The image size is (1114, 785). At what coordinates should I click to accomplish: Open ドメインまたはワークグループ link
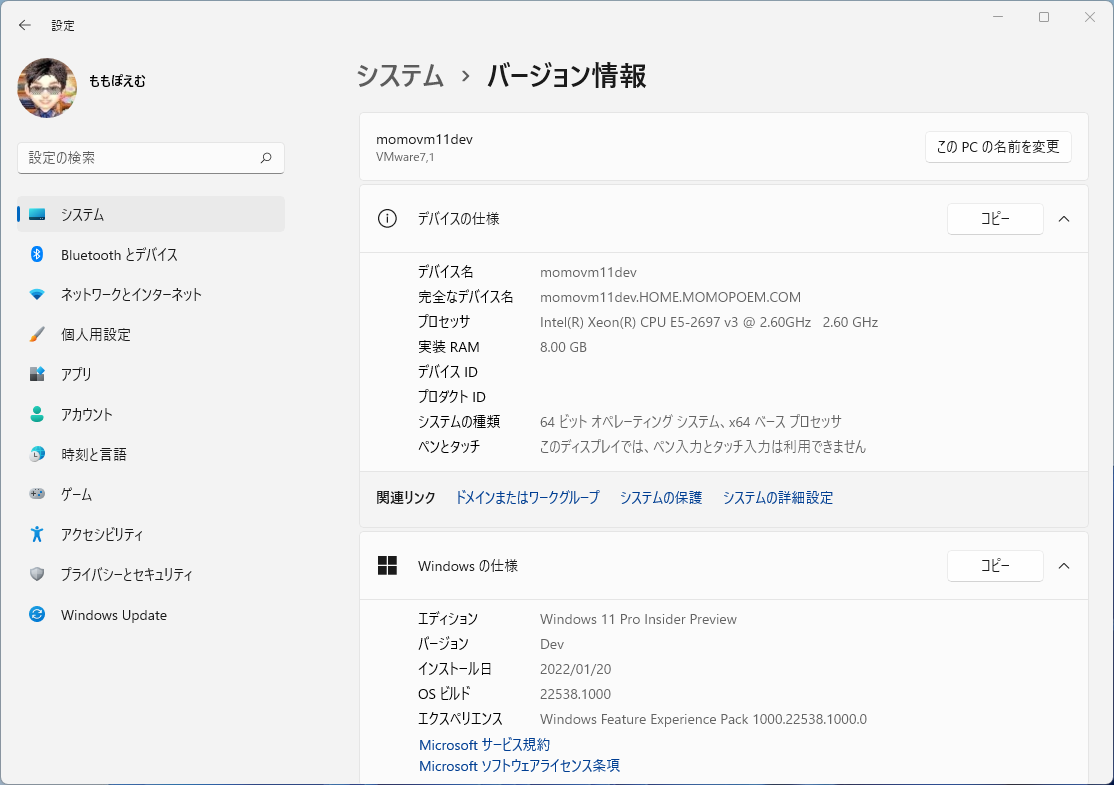[x=527, y=497]
